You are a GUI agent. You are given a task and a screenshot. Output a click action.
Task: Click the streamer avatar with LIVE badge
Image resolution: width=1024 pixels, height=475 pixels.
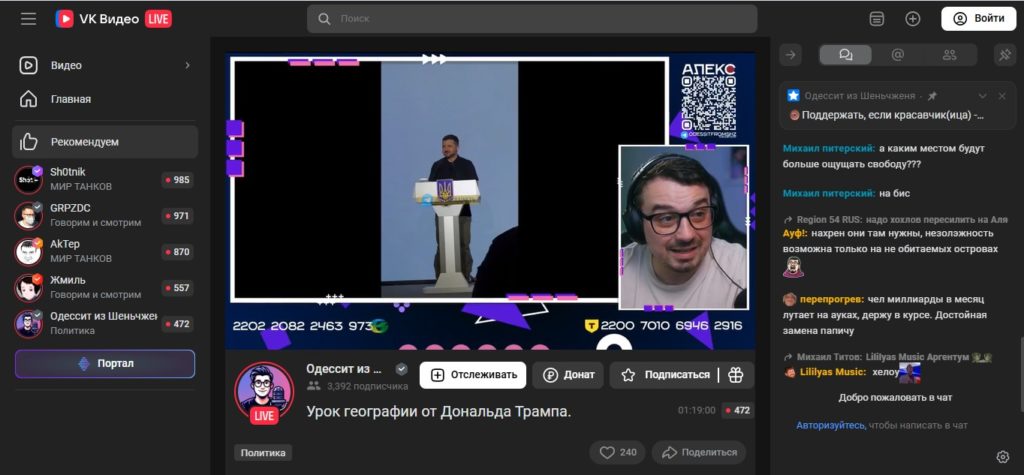(264, 392)
